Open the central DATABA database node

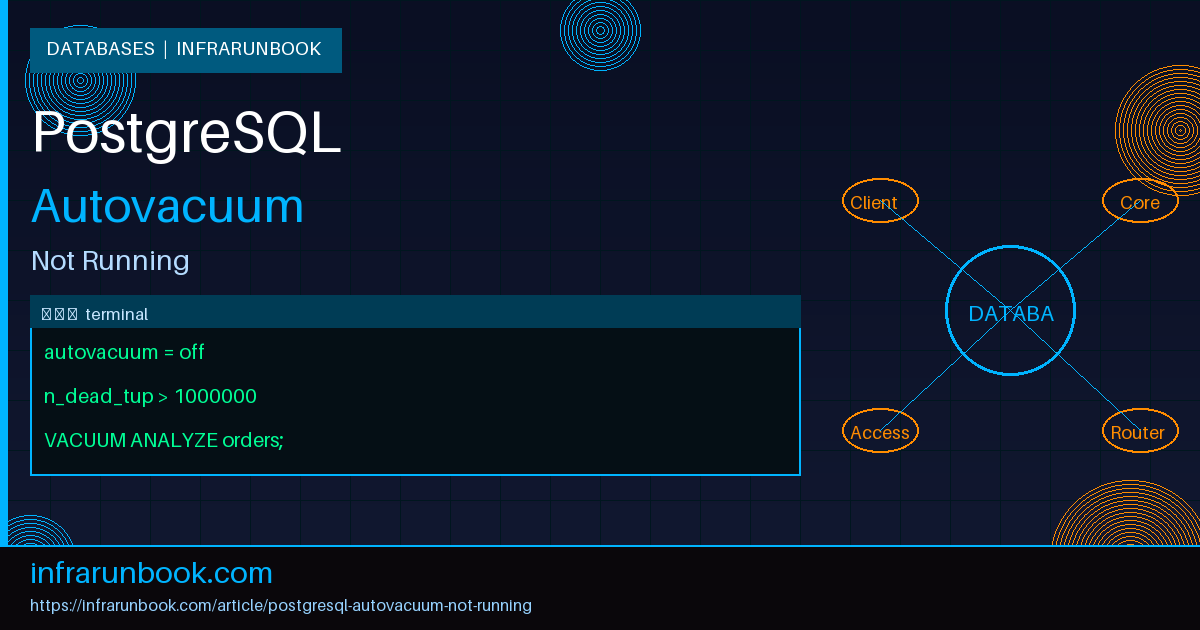[x=1010, y=313]
